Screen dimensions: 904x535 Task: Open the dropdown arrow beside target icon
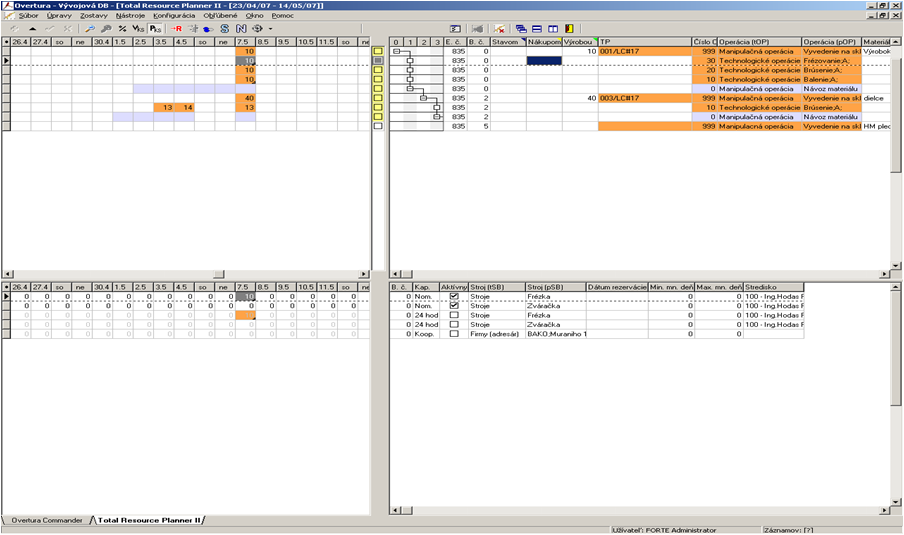point(270,28)
